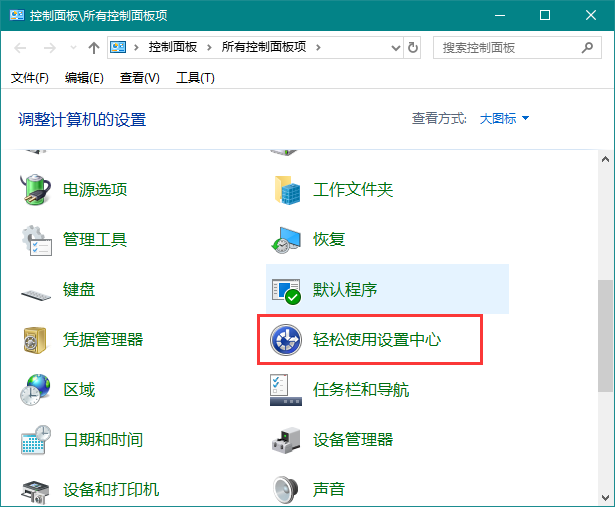The width and height of the screenshot is (615, 507).
Task: Click the 轻松使用设置中心 link text
Action: coord(377,340)
